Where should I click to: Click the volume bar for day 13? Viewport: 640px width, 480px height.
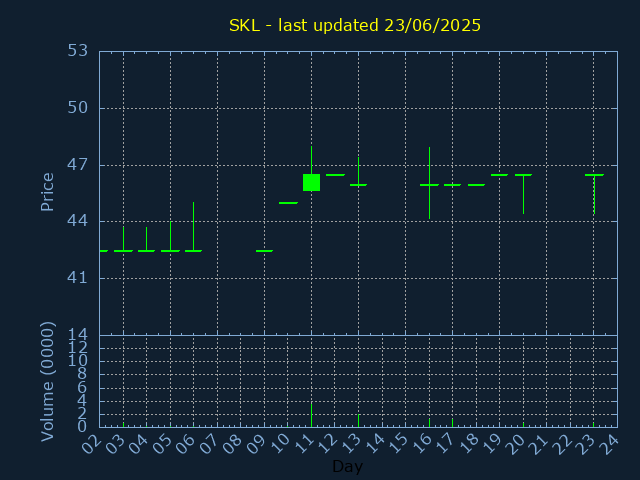point(358,420)
